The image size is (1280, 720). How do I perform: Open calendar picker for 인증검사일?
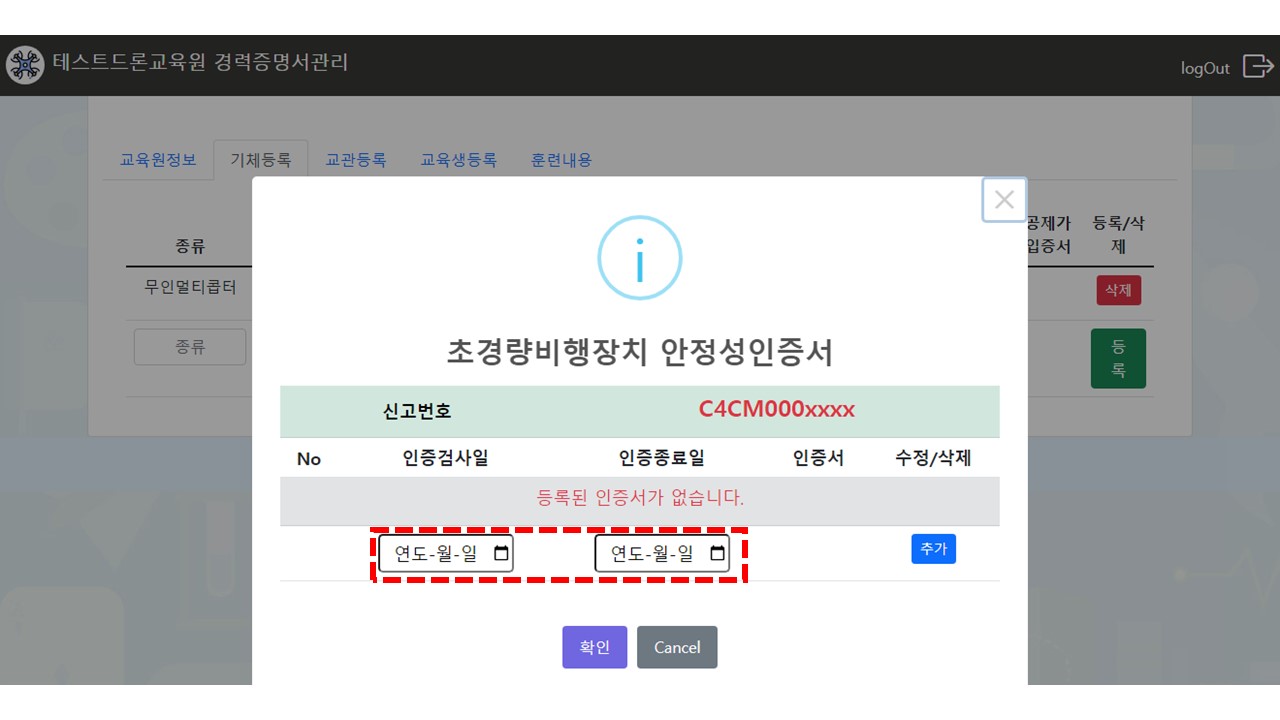(x=501, y=553)
